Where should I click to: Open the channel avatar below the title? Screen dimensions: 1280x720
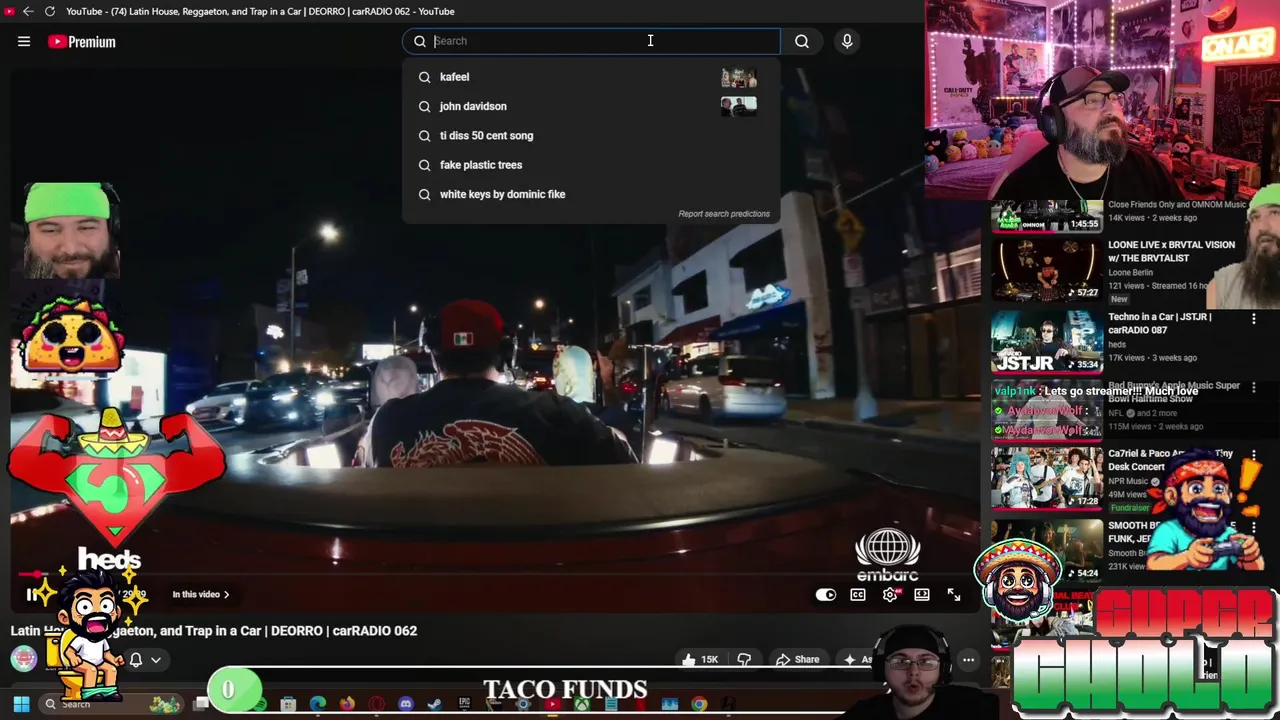(24, 658)
